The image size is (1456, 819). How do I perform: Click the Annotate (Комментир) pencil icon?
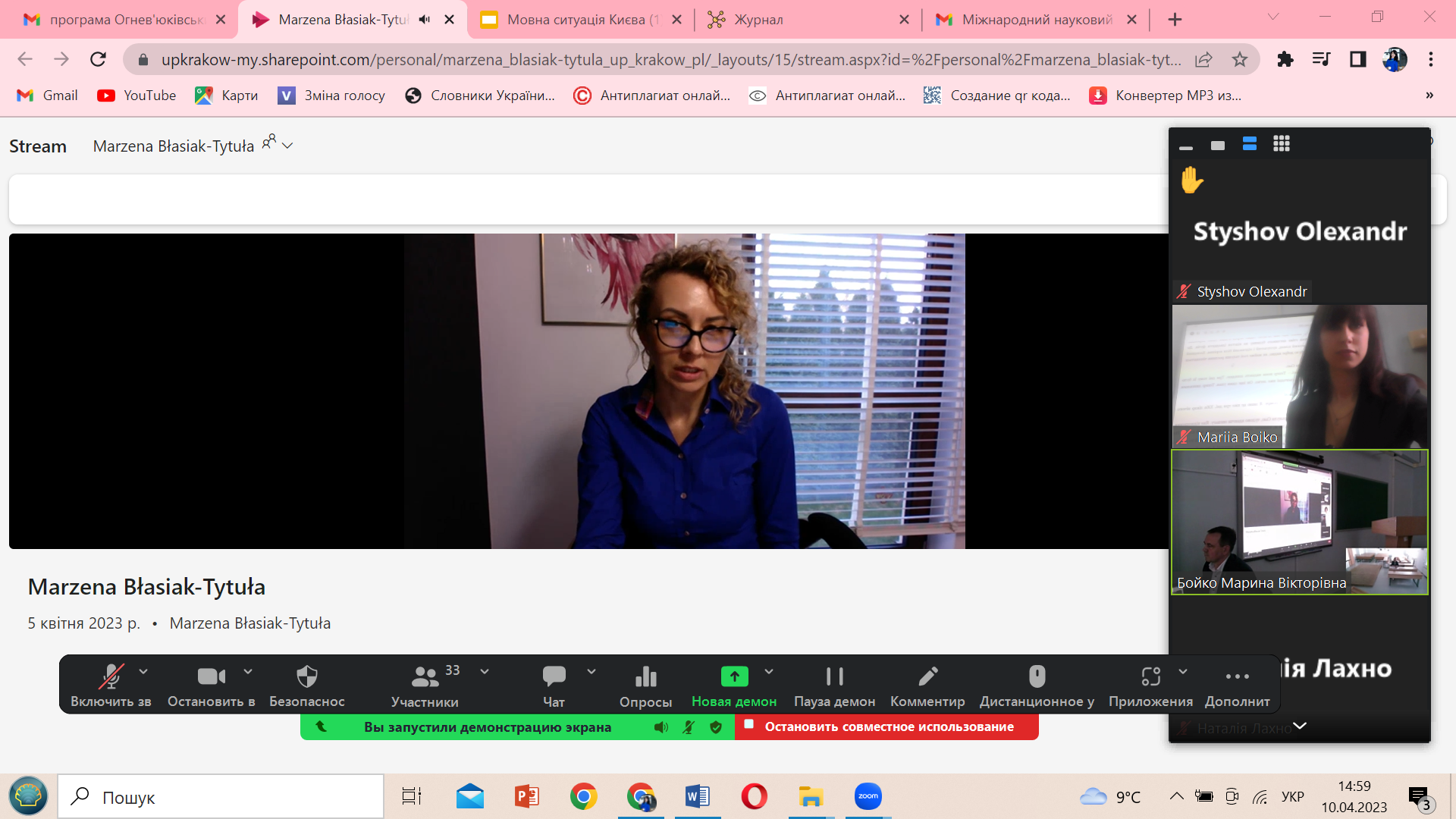click(x=927, y=676)
